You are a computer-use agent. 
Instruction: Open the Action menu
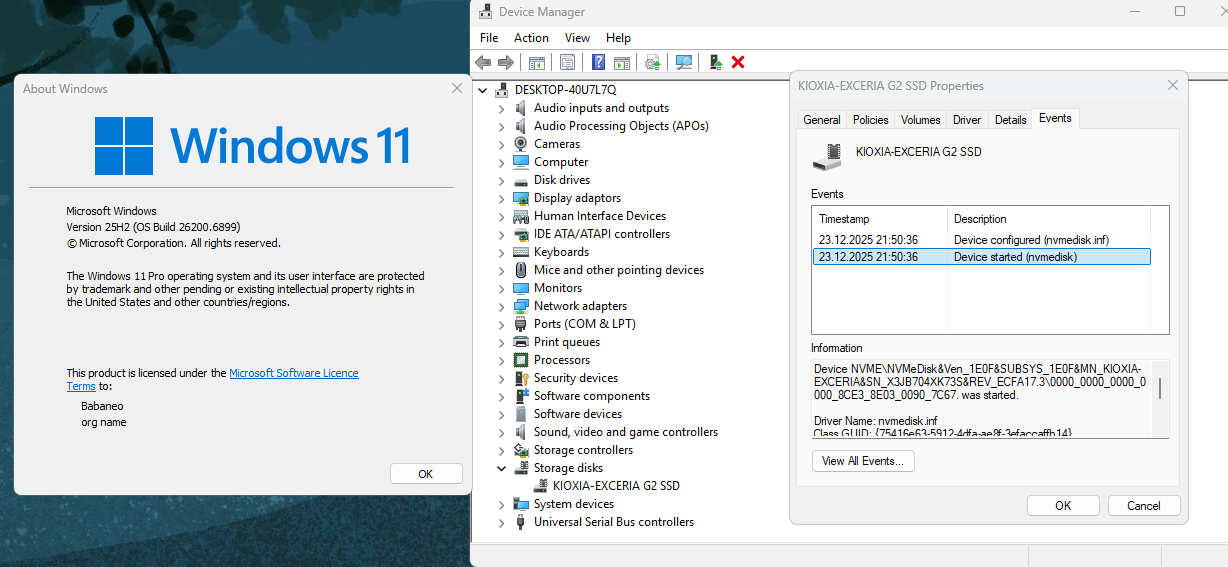pos(531,38)
